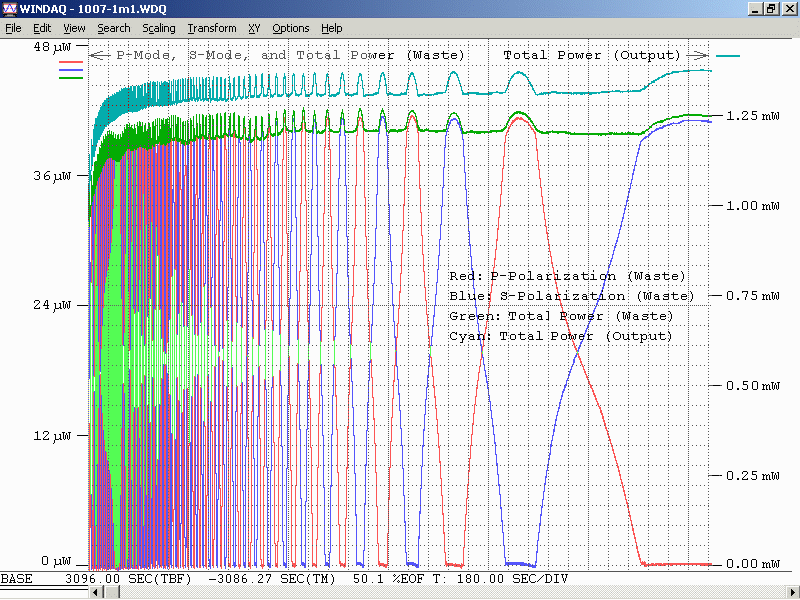Image resolution: width=800 pixels, height=600 pixels.
Task: Open the Transform menu
Action: (x=212, y=28)
